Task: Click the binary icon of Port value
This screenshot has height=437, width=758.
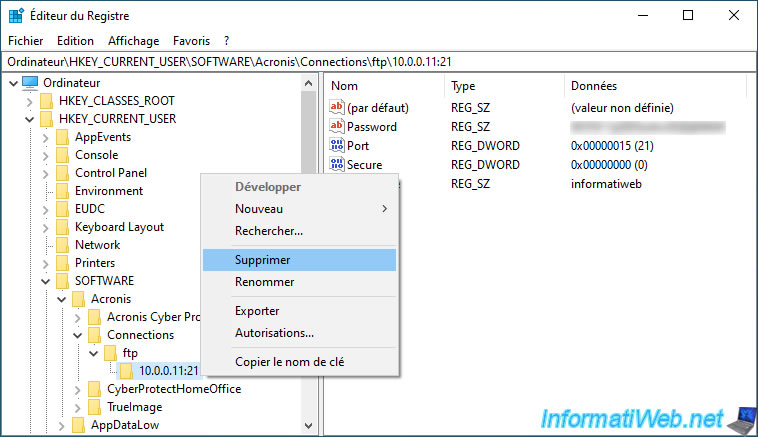Action: tap(336, 145)
